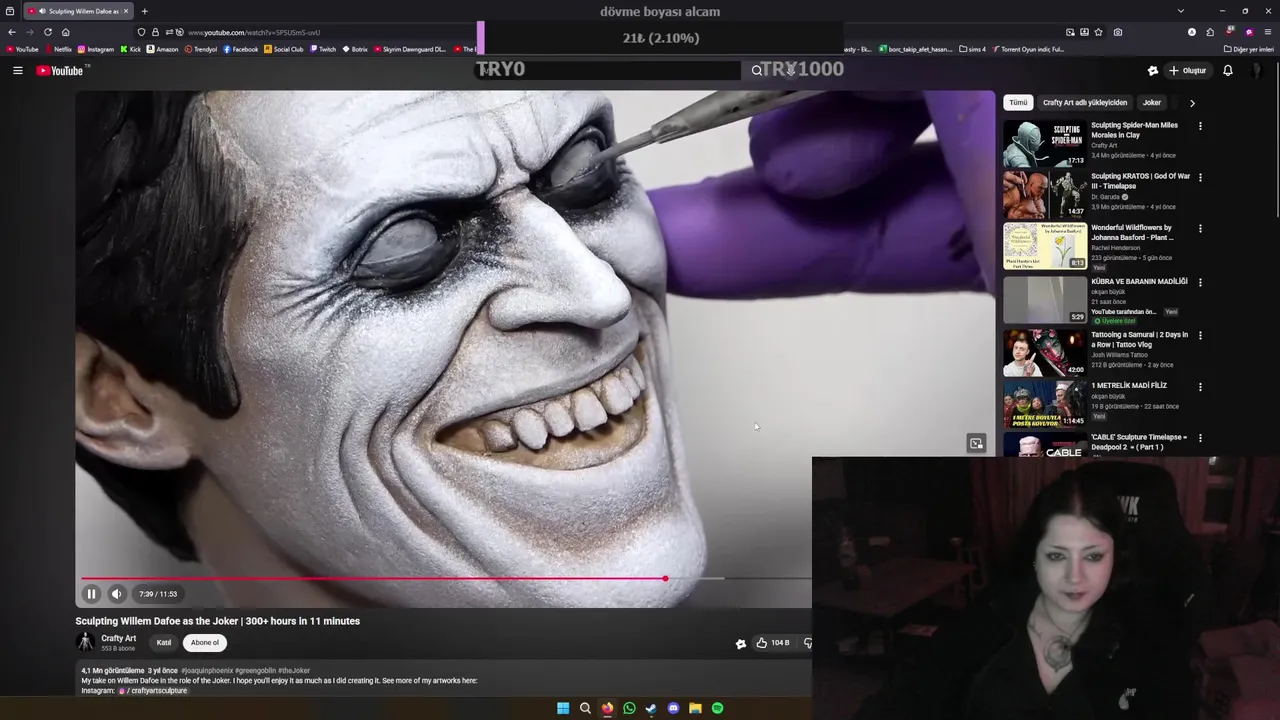The width and height of the screenshot is (1280, 720).
Task: Open Steam from the taskbar
Action: [651, 708]
